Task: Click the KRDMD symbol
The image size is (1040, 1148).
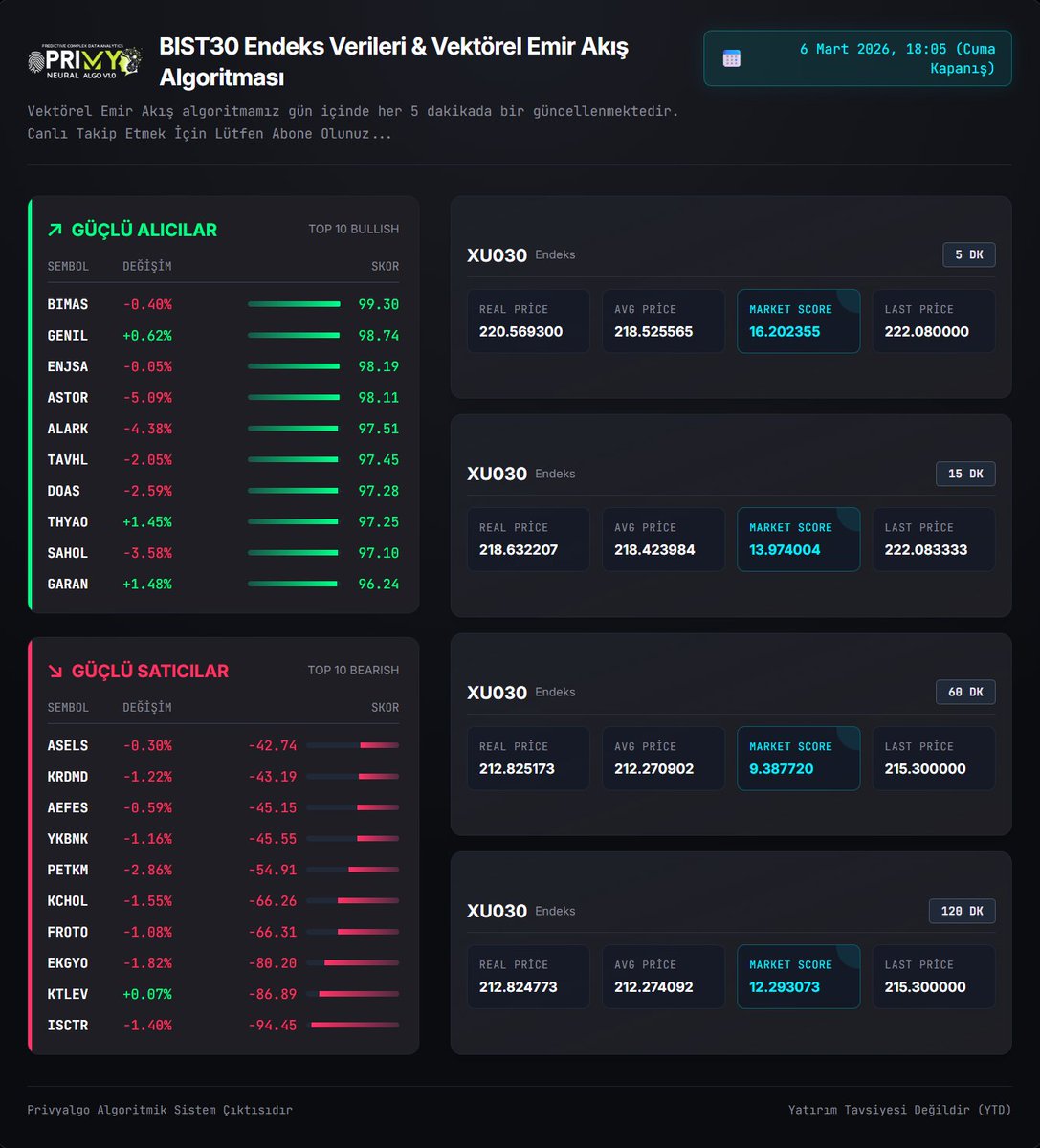Action: (68, 777)
